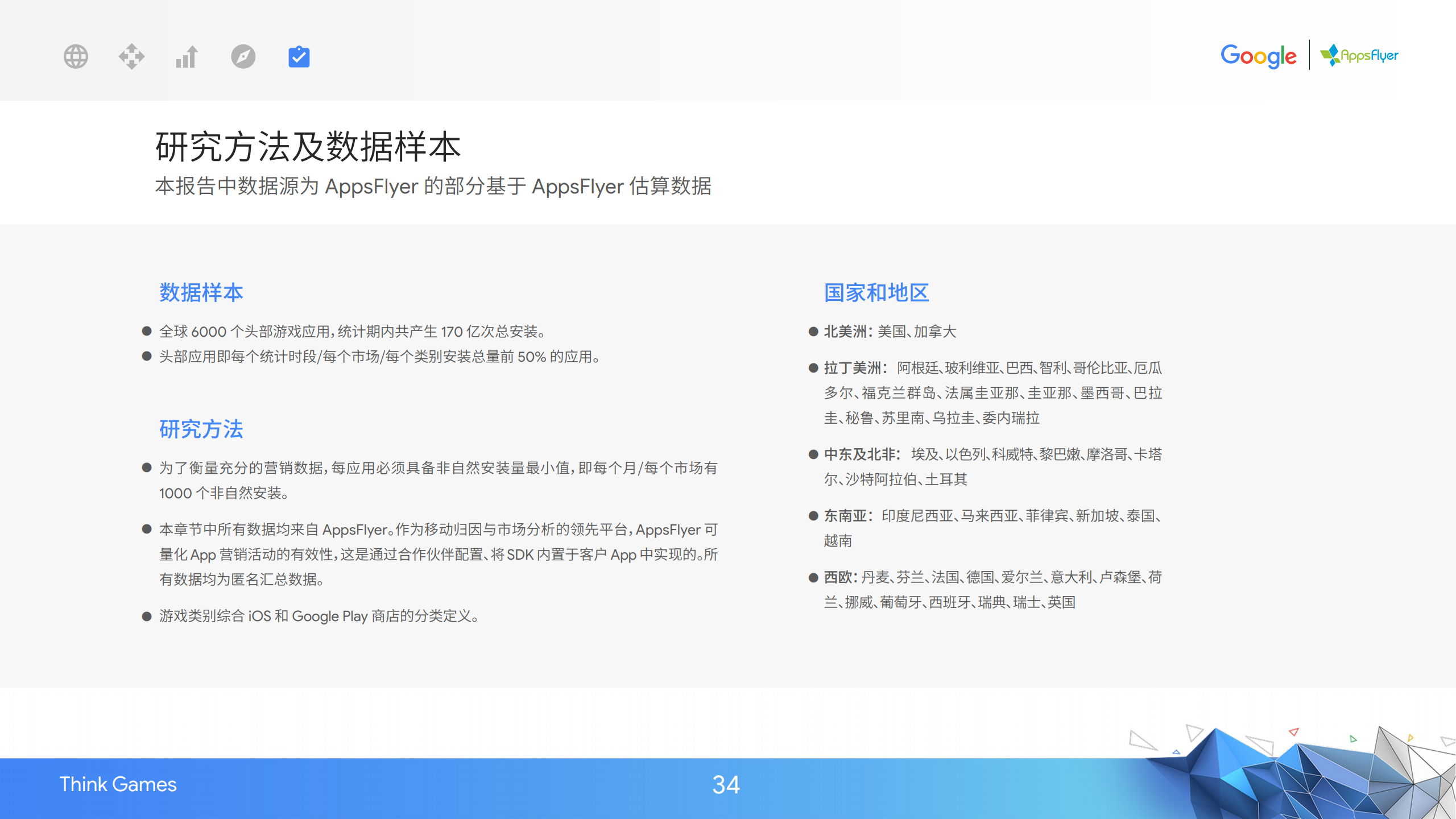The width and height of the screenshot is (1456, 819).
Task: Click the subtitle mentioning AppsFlyer 估算数据
Action: [x=433, y=186]
